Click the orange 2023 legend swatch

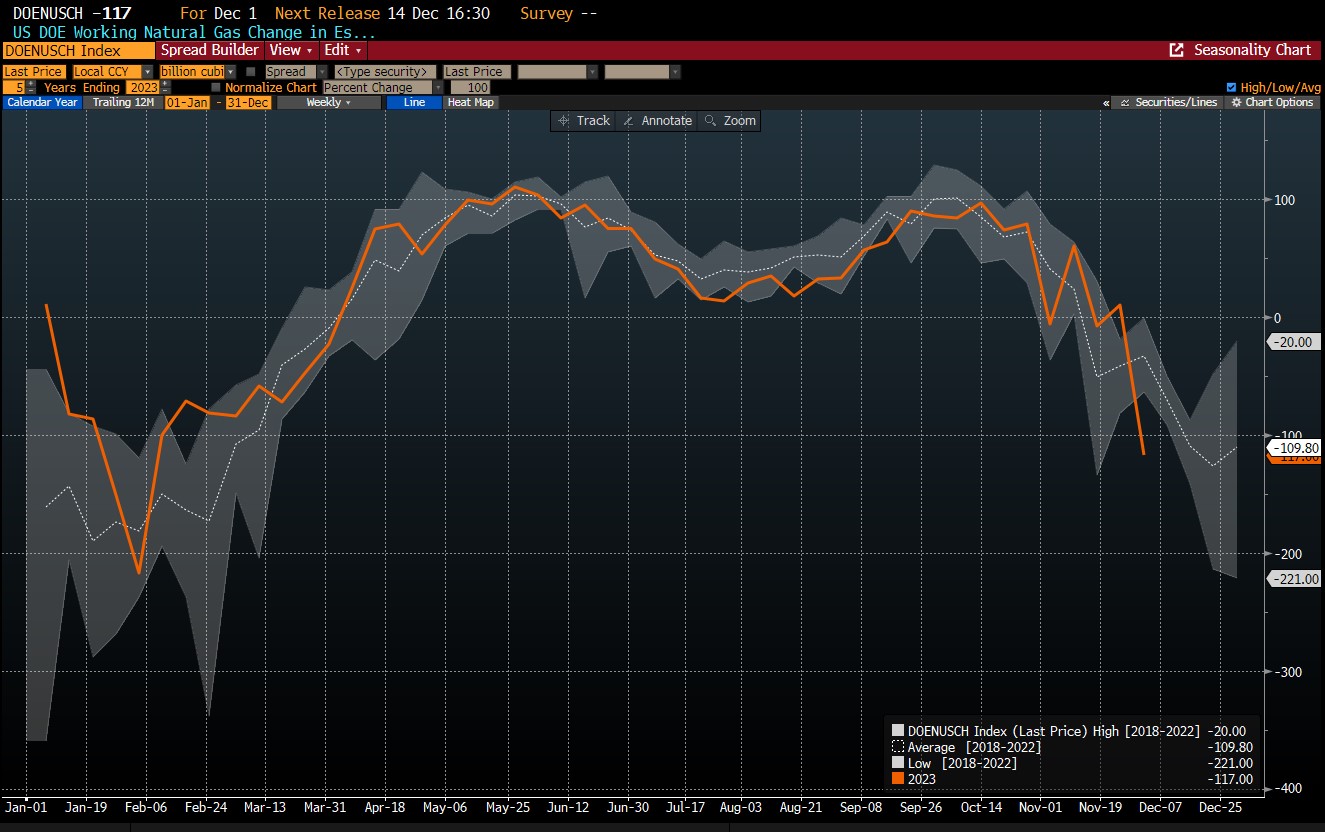click(897, 779)
